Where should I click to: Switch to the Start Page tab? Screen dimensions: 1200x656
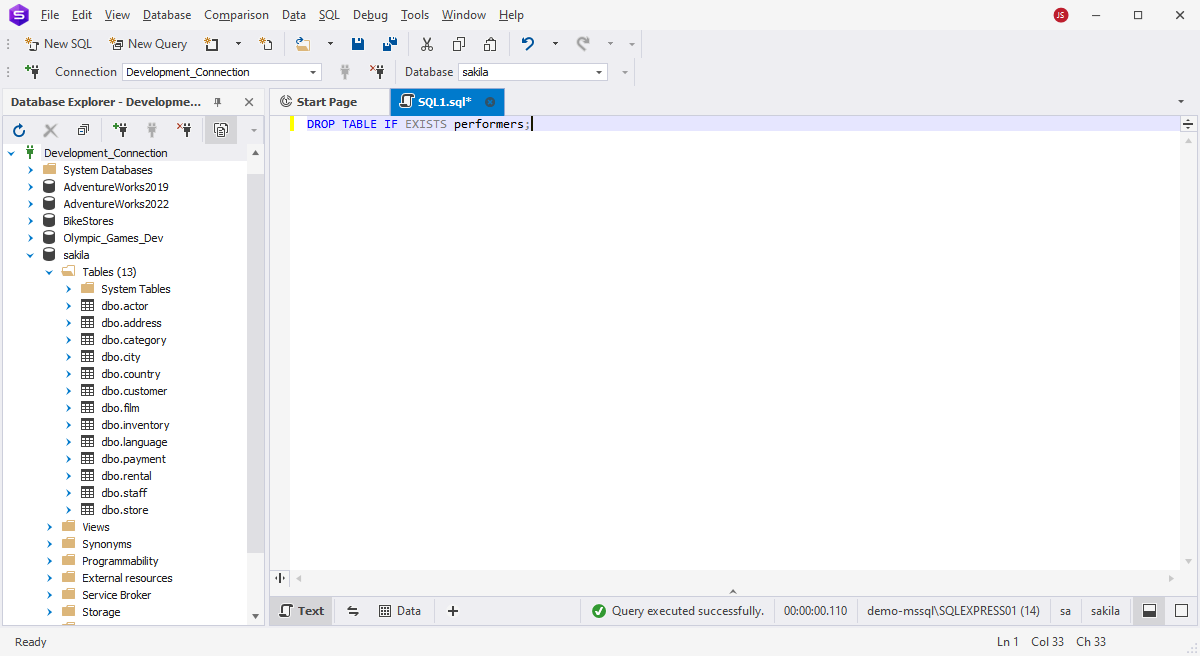(x=327, y=102)
